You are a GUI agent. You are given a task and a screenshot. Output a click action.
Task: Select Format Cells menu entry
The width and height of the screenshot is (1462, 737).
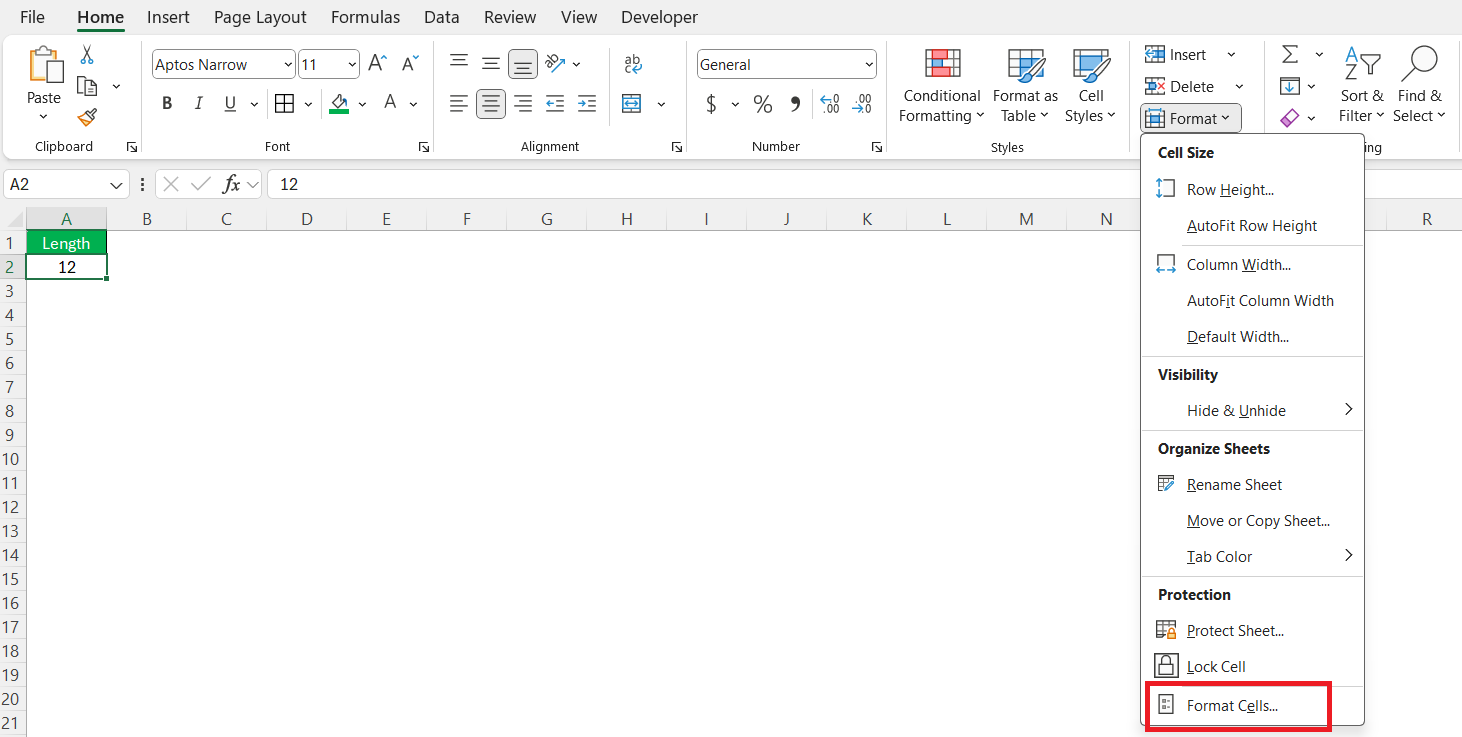click(1253, 705)
